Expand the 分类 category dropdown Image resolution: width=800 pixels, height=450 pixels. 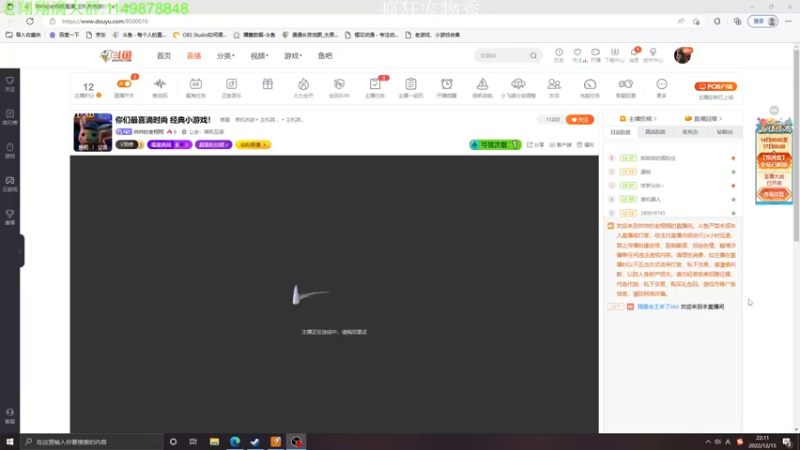tap(226, 56)
